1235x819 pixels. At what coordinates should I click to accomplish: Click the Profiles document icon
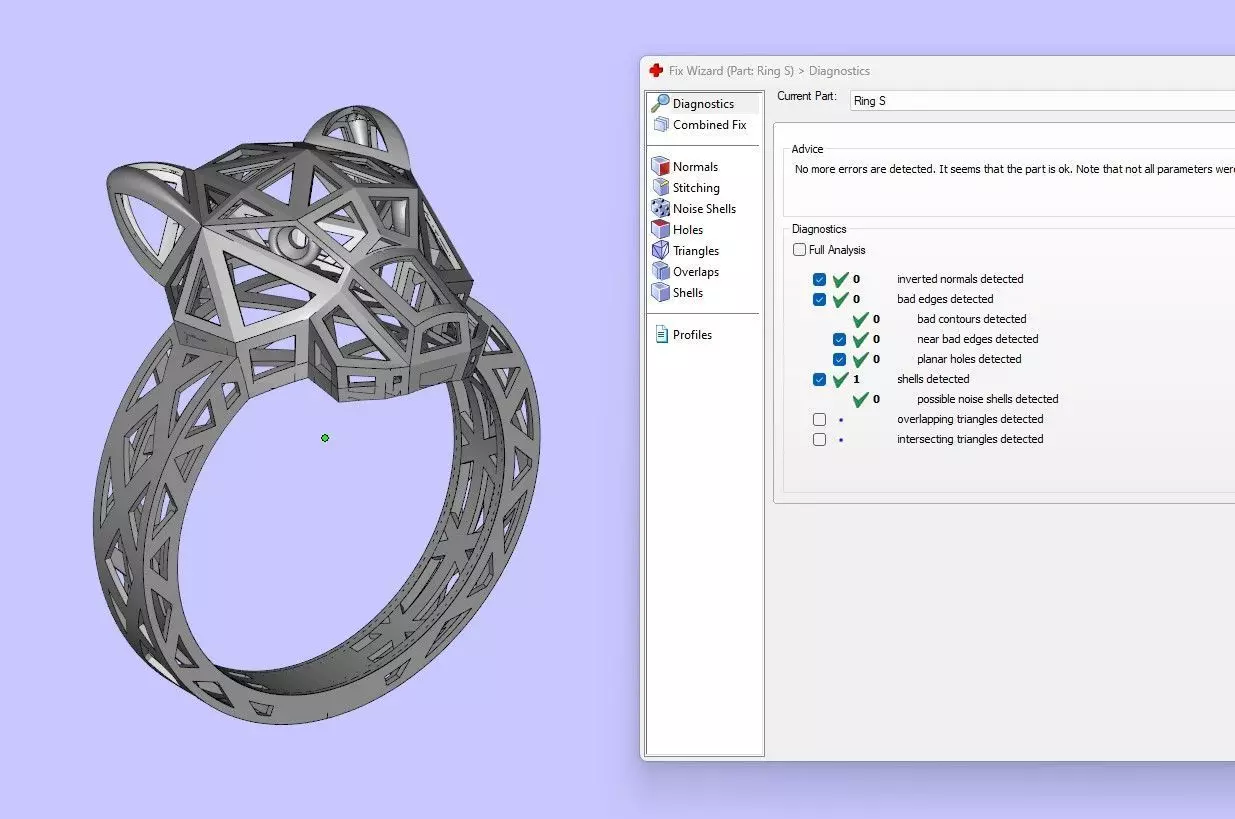click(x=661, y=334)
